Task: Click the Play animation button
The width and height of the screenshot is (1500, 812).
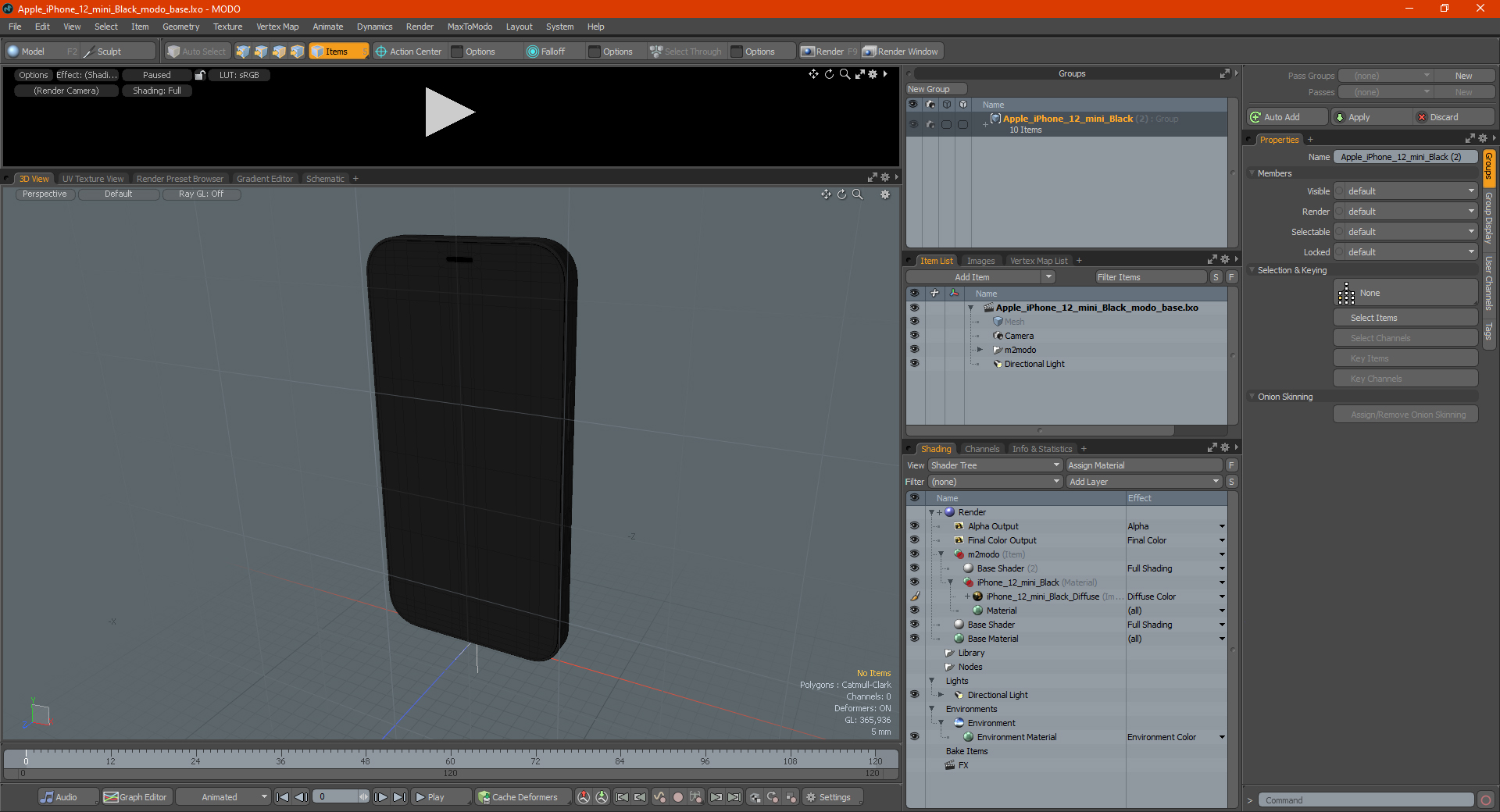Action: (x=441, y=797)
